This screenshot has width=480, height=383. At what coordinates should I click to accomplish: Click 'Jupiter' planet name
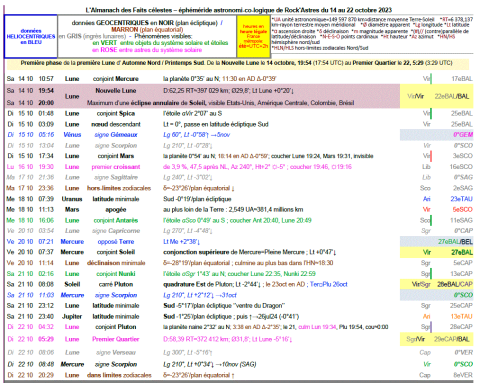click(x=72, y=316)
